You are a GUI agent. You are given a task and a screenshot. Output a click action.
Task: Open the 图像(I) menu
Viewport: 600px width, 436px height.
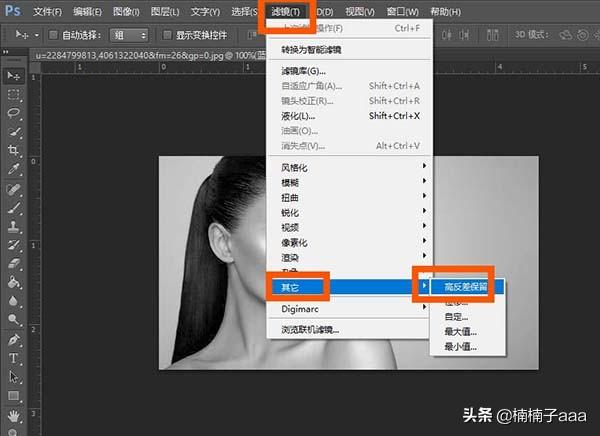pos(126,12)
